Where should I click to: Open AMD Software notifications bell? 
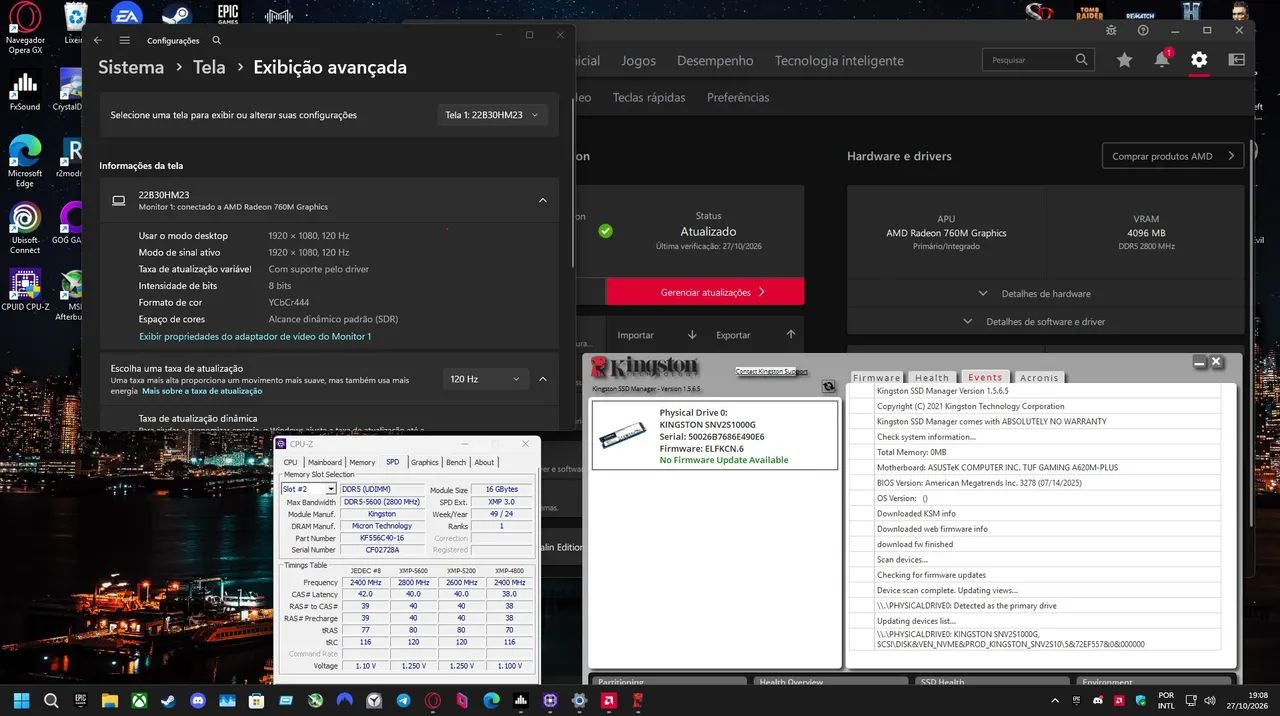click(1162, 60)
